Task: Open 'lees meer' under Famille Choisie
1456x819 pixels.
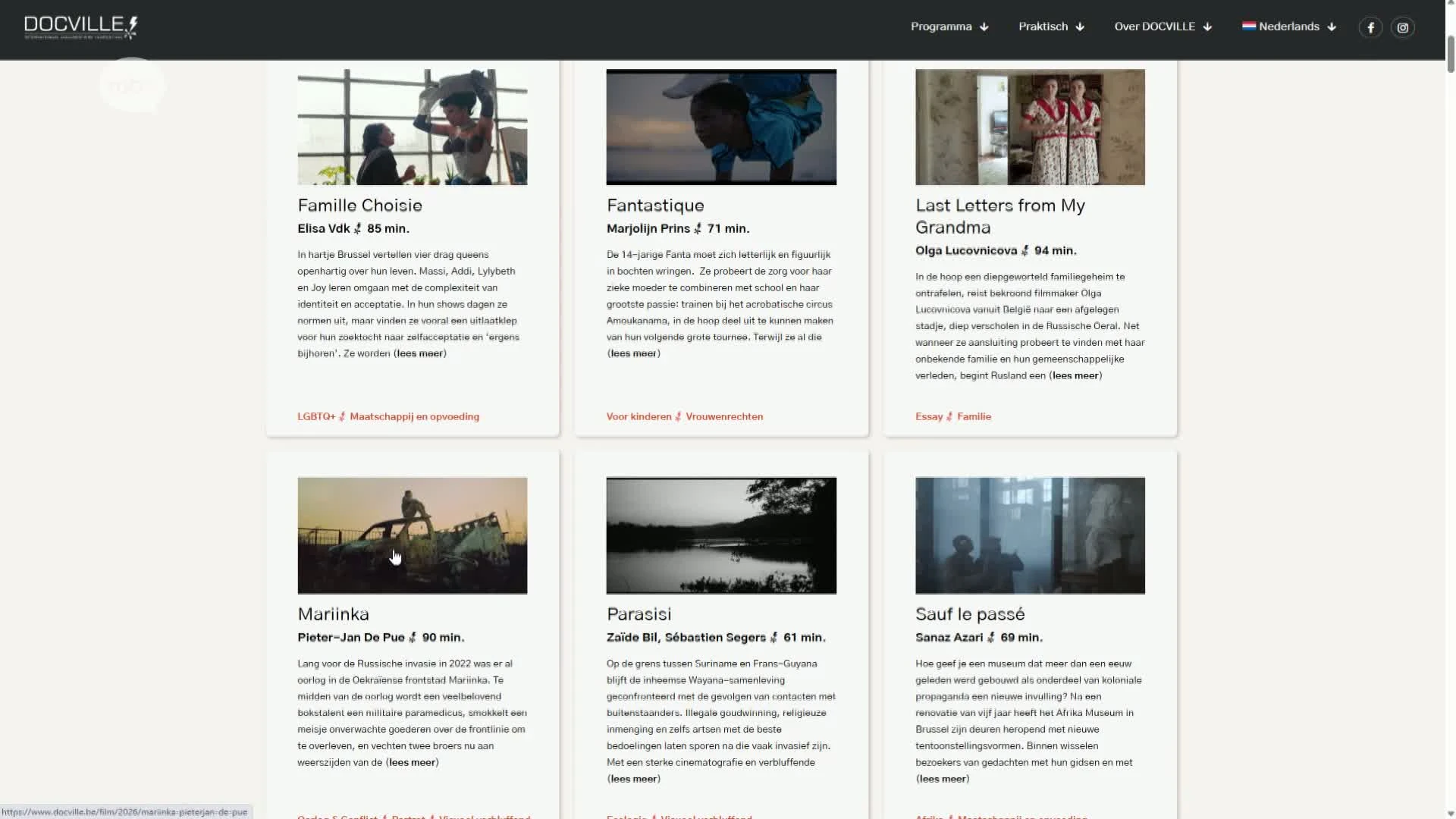Action: [x=419, y=353]
